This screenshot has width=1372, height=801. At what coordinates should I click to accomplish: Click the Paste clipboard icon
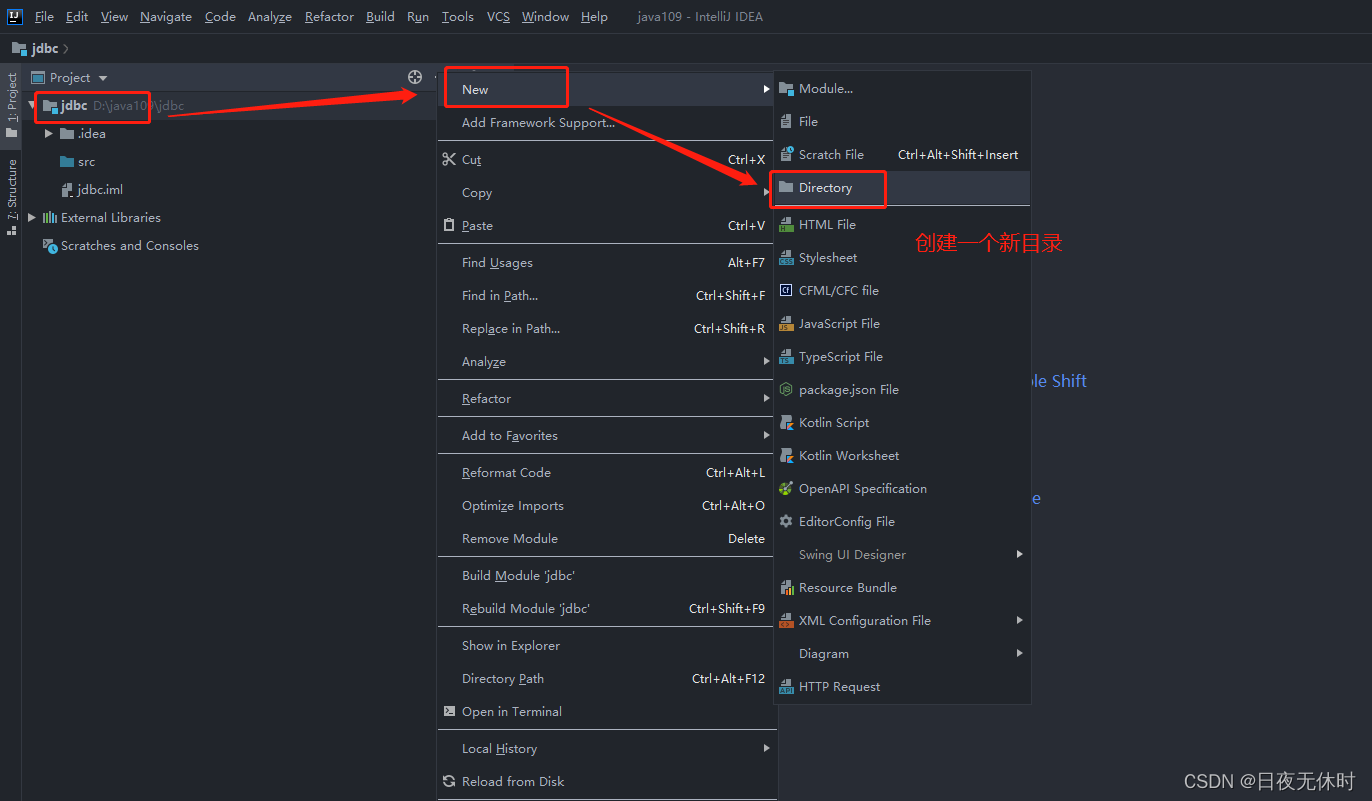click(449, 225)
